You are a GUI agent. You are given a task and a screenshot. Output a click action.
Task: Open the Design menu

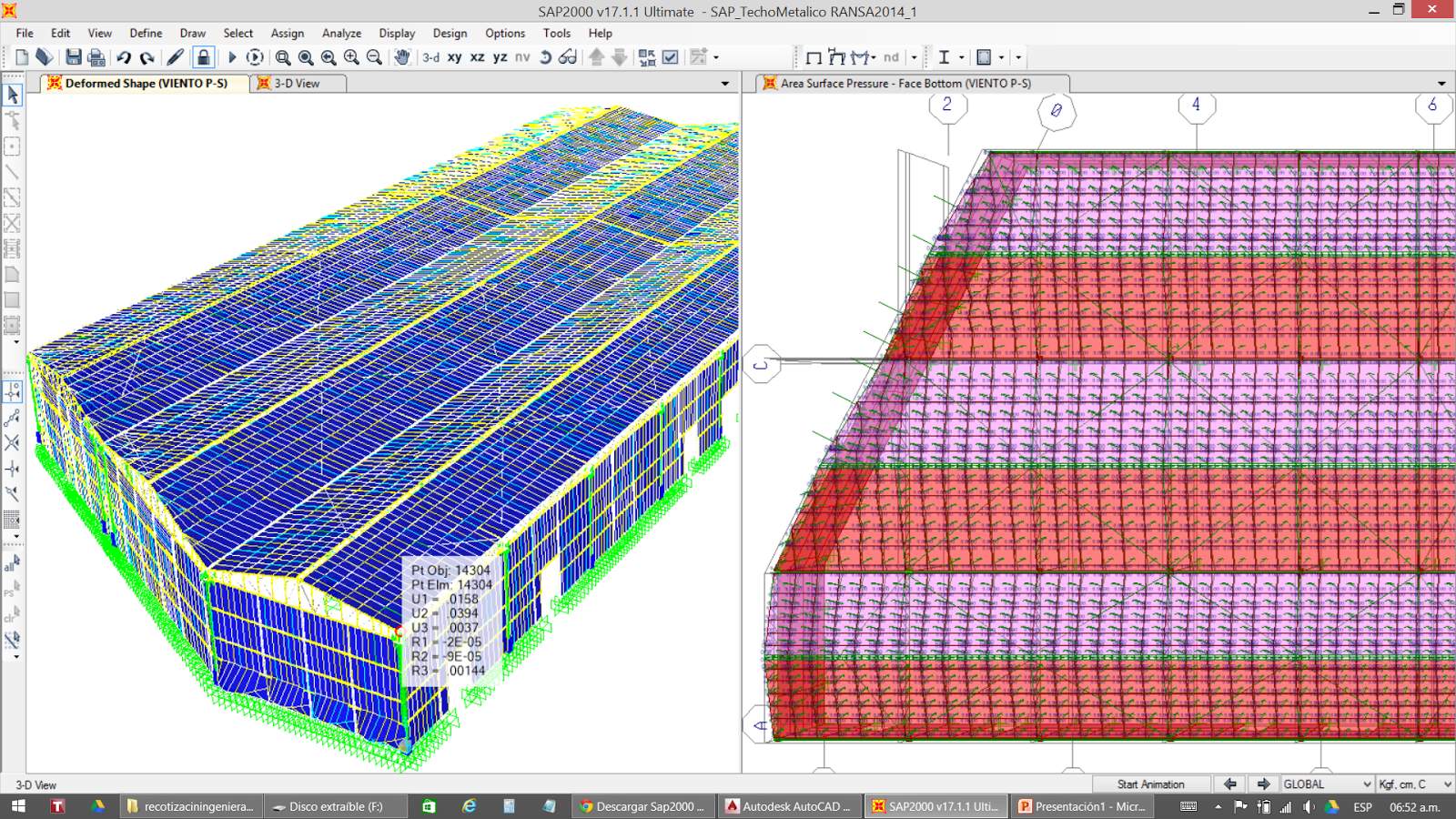[x=450, y=33]
